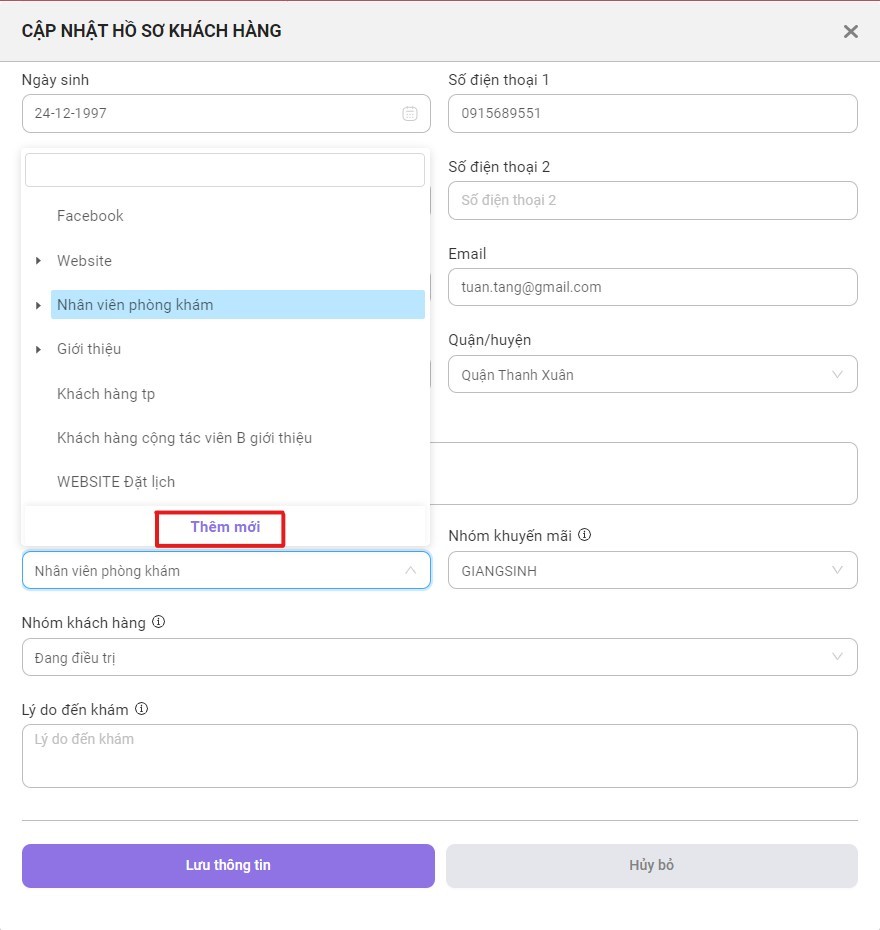This screenshot has height=930, width=880.
Task: Open the Quận/huyện dropdown
Action: [652, 374]
